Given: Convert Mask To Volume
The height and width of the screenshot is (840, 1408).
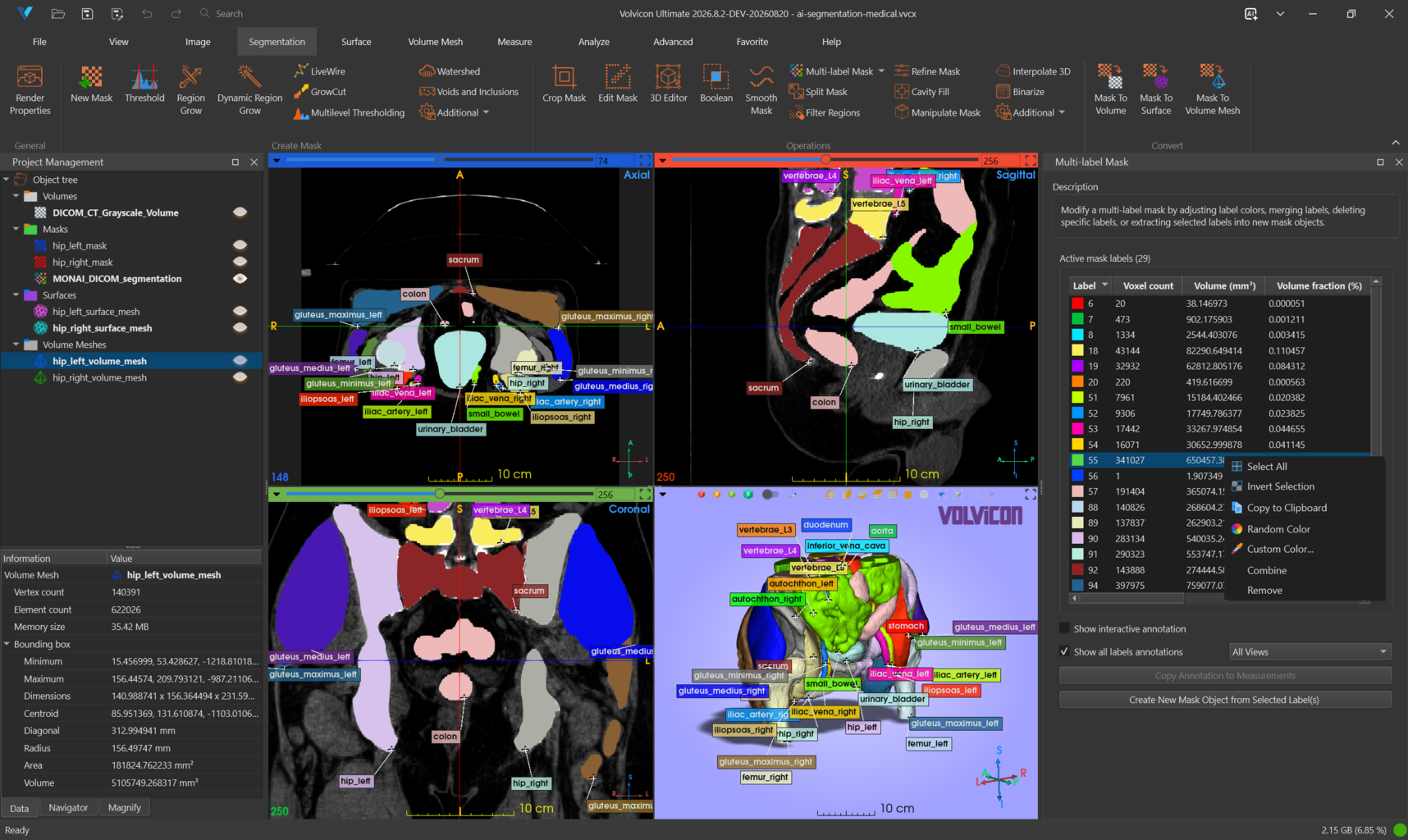Looking at the screenshot, I should coord(1110,89).
